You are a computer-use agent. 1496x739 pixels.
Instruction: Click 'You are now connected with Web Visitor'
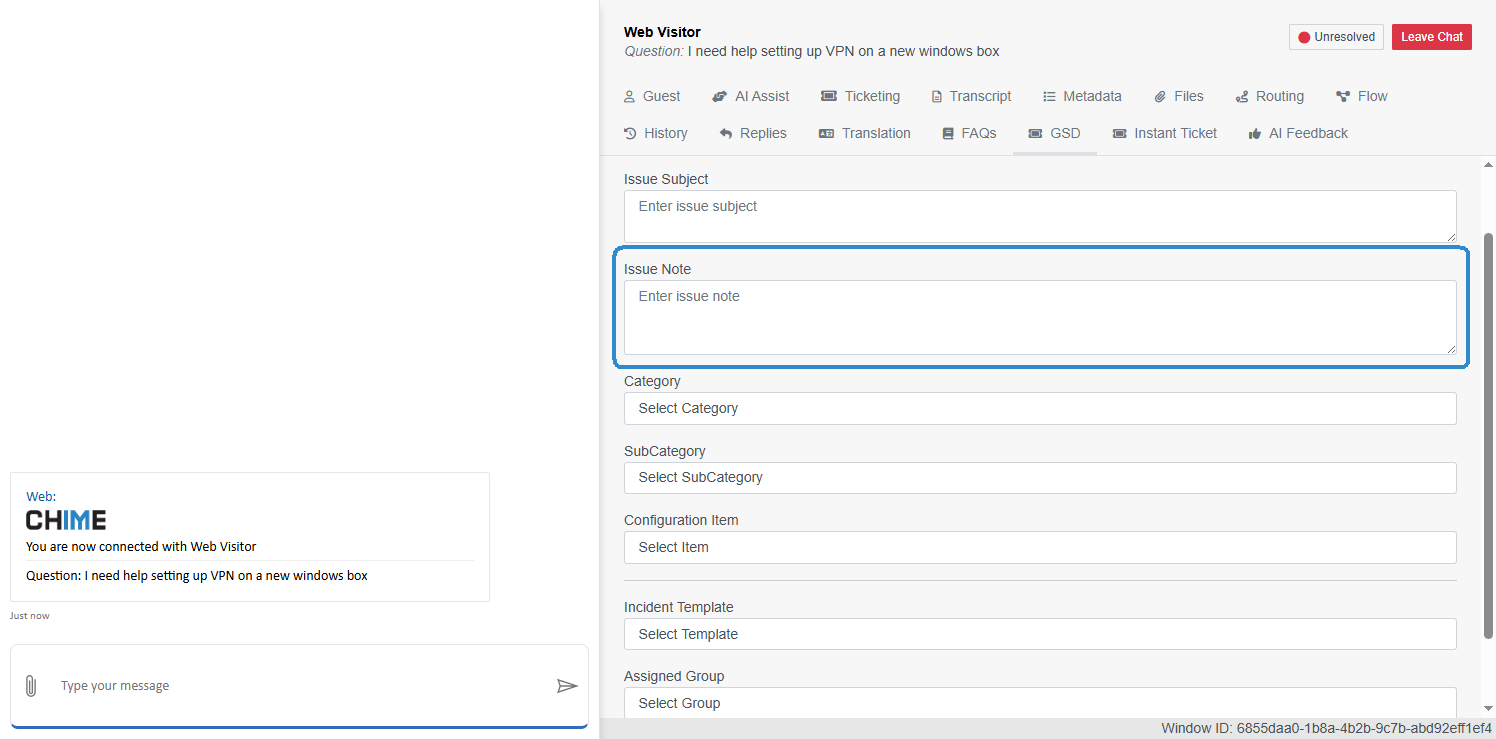click(141, 547)
